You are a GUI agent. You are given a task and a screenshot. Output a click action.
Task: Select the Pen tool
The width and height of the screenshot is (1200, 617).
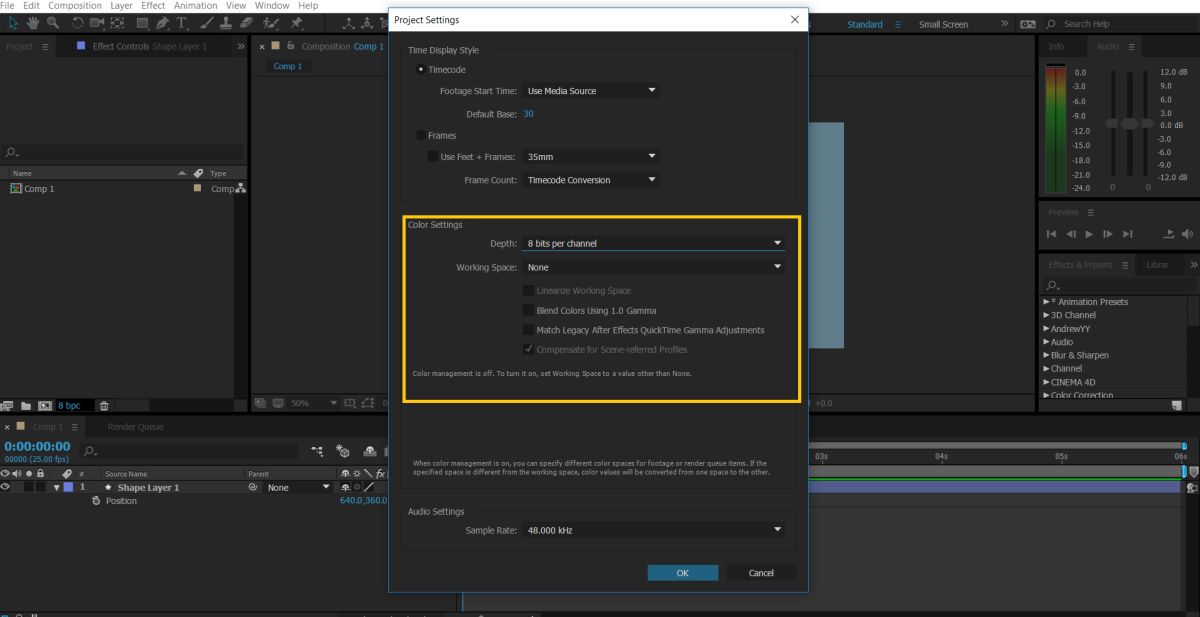click(162, 23)
